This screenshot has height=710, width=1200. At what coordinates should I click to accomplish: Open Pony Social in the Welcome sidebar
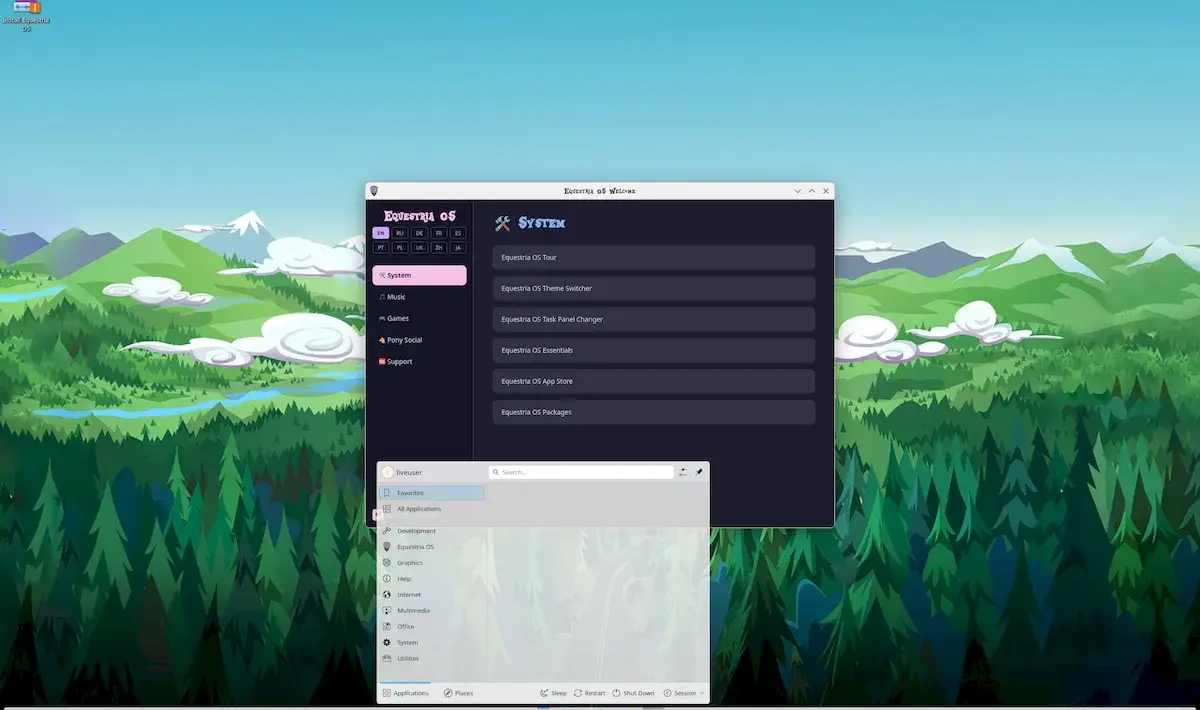click(419, 340)
